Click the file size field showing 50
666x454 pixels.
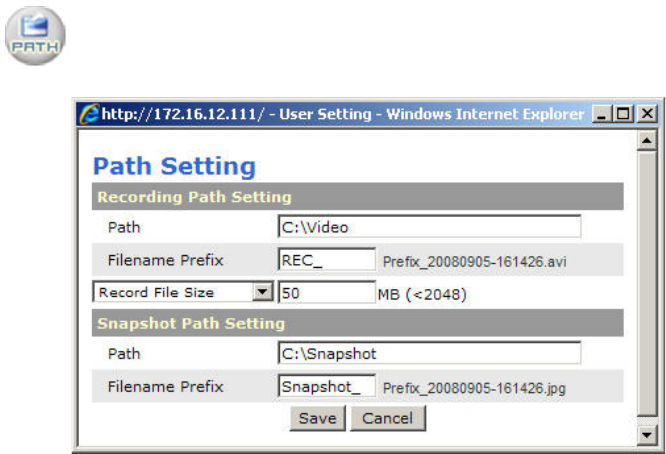pyautogui.click(x=326, y=292)
